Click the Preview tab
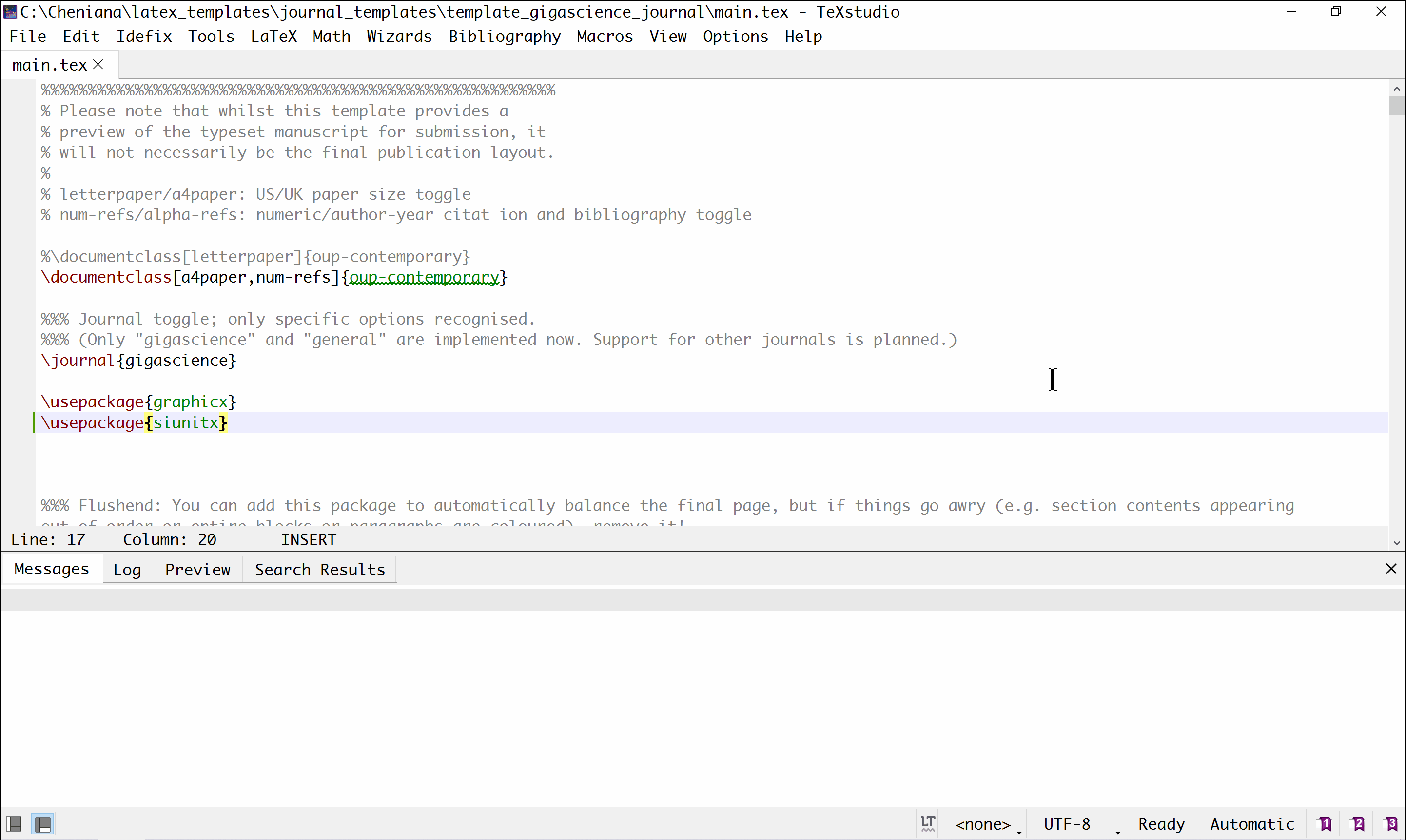Screen dimensions: 1406x840 (197, 570)
